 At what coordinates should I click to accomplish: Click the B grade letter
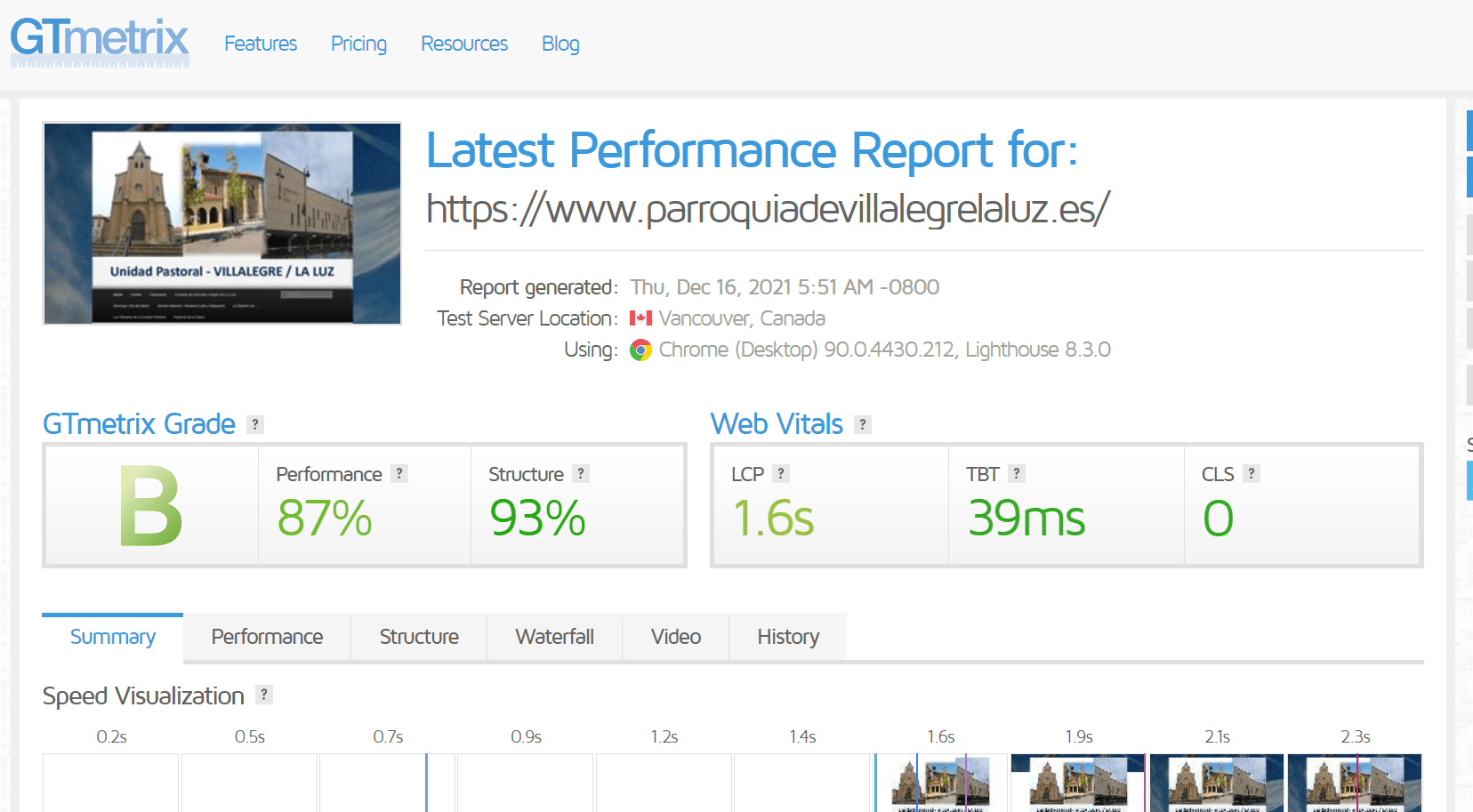click(x=151, y=505)
